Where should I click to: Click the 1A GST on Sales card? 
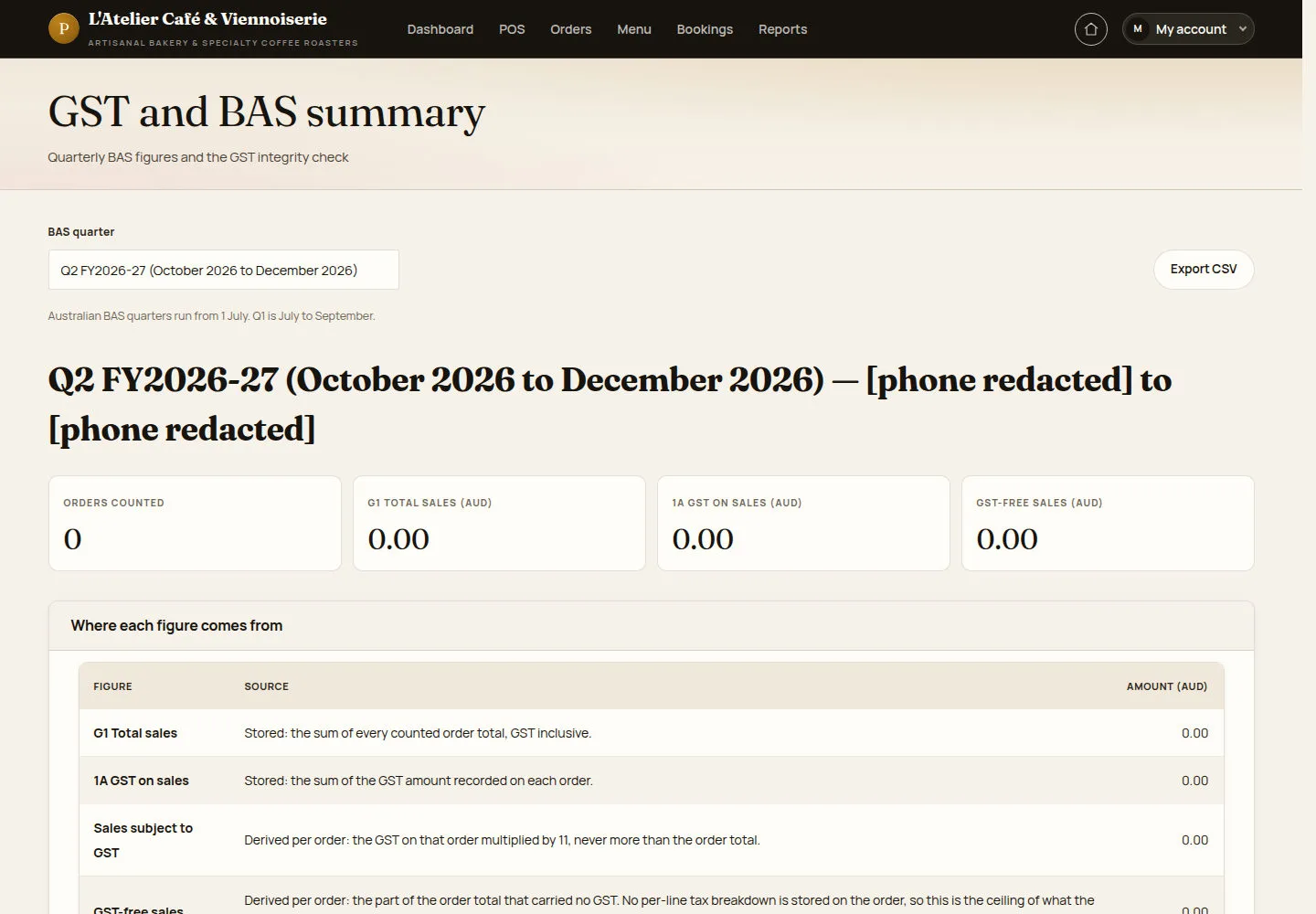(x=803, y=523)
